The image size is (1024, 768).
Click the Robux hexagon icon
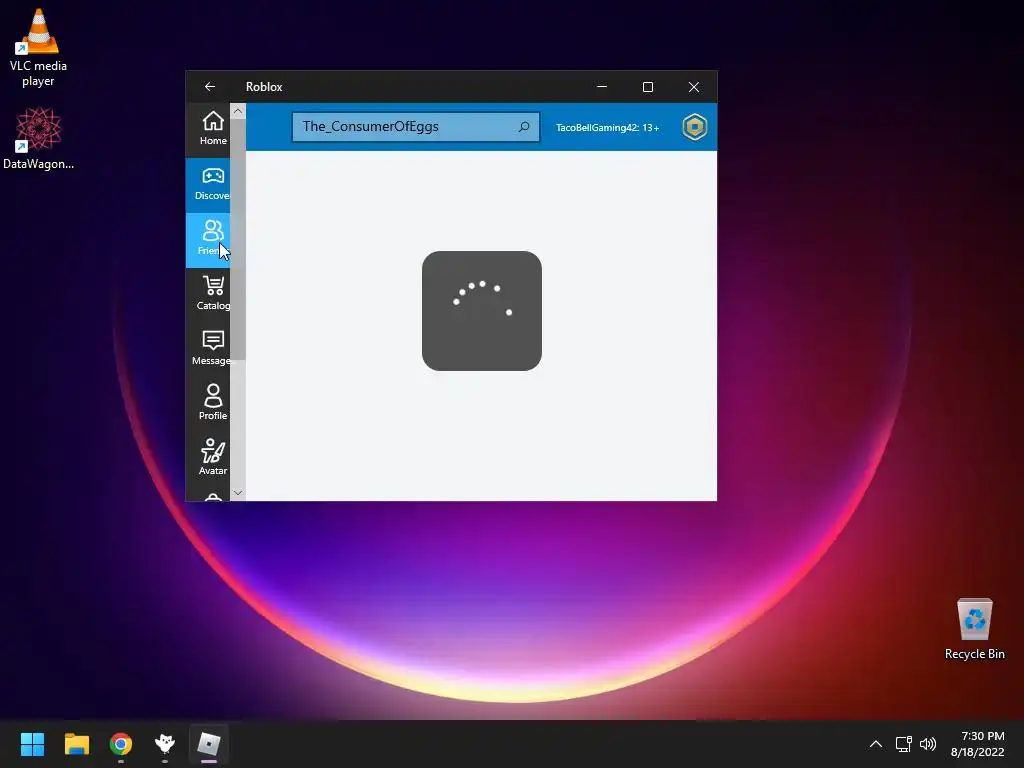pyautogui.click(x=694, y=127)
